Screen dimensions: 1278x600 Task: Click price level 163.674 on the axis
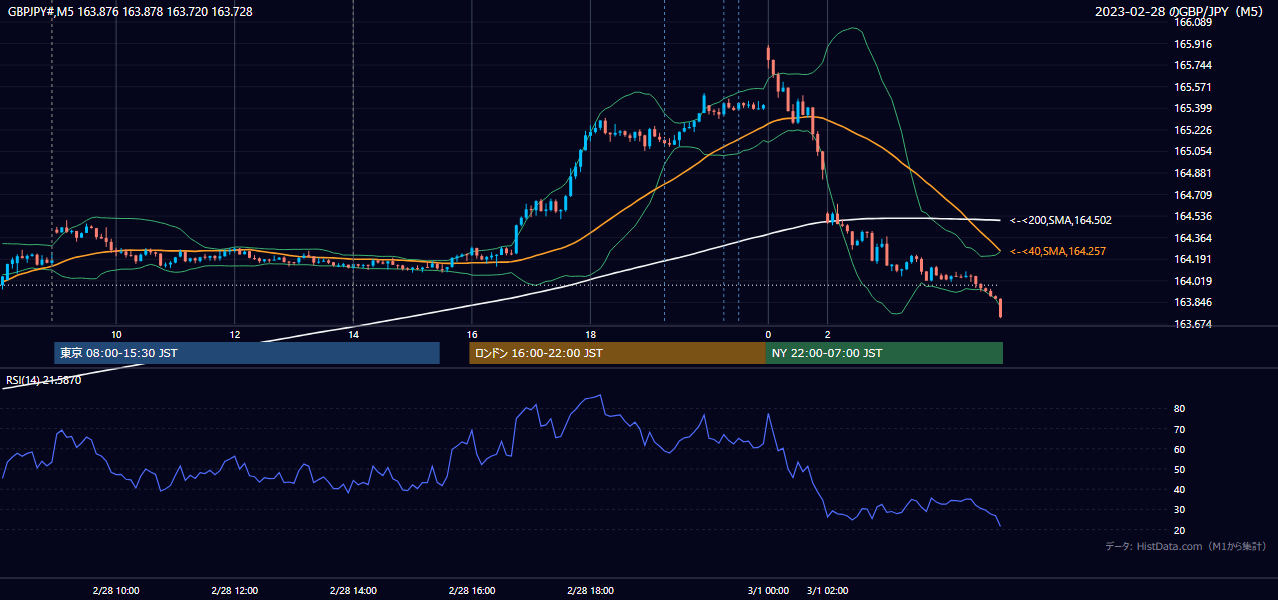[1193, 324]
